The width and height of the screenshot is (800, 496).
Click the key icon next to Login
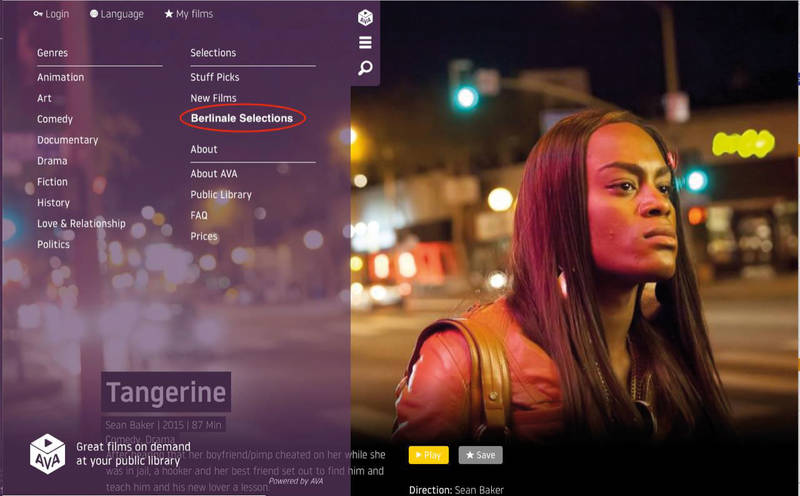tap(38, 14)
